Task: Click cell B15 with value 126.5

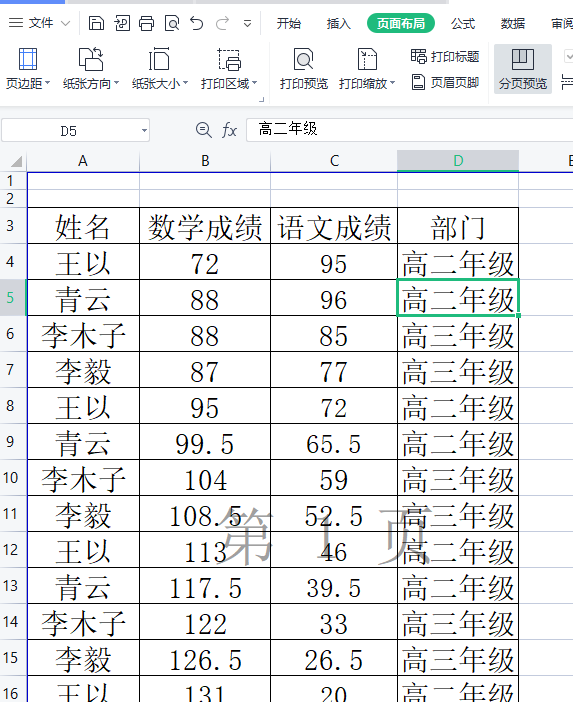Action: tap(205, 659)
